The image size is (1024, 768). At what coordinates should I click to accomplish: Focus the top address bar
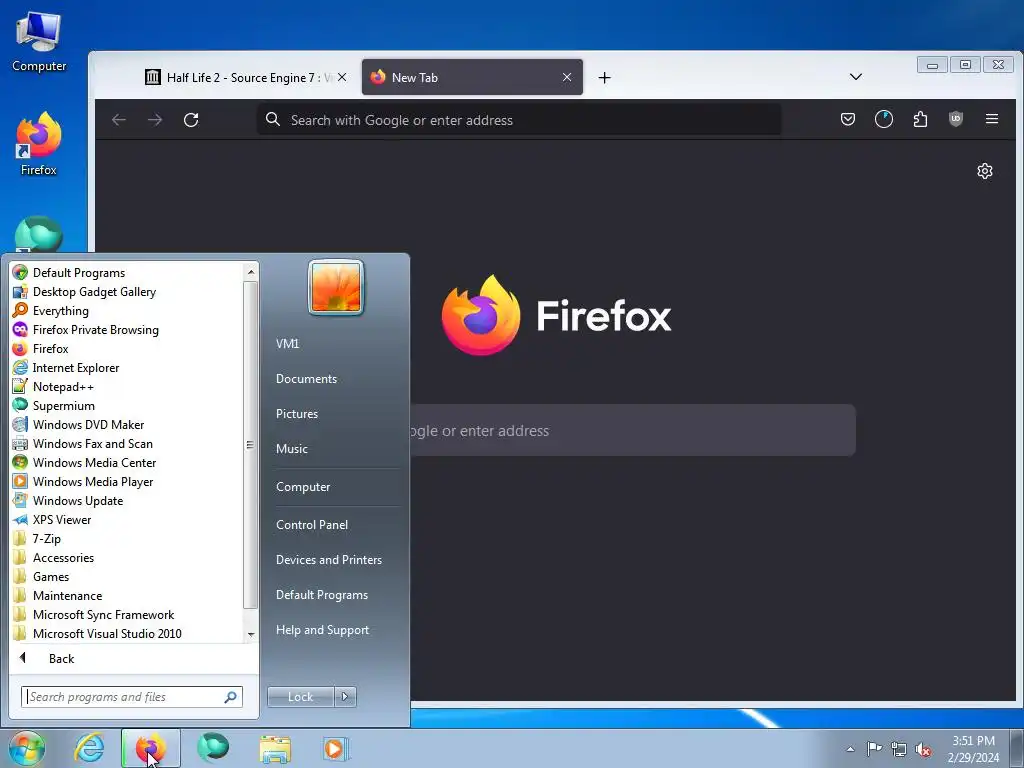pyautogui.click(x=519, y=120)
